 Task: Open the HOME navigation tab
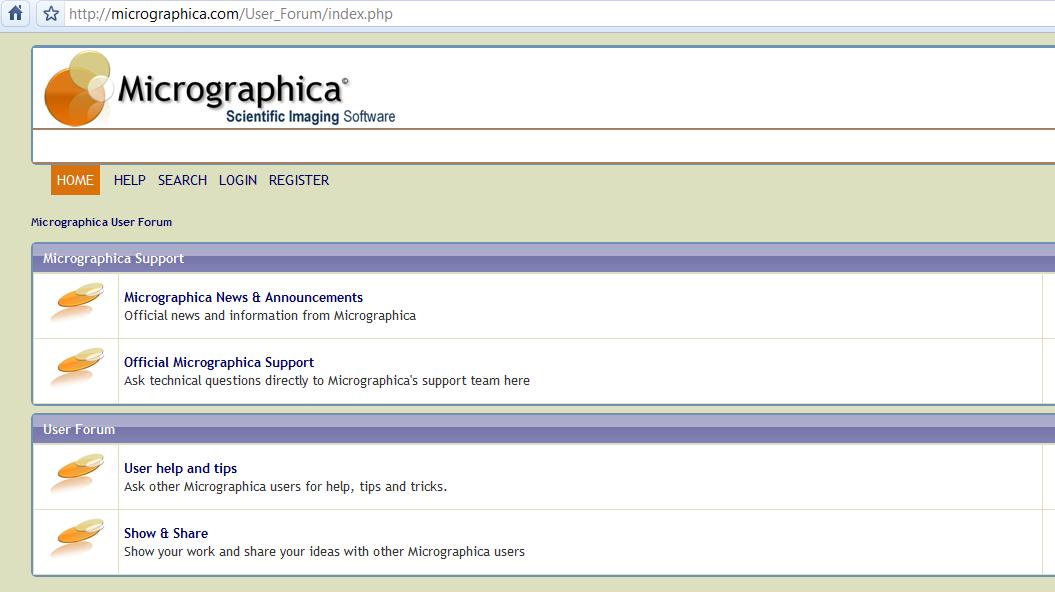click(75, 180)
